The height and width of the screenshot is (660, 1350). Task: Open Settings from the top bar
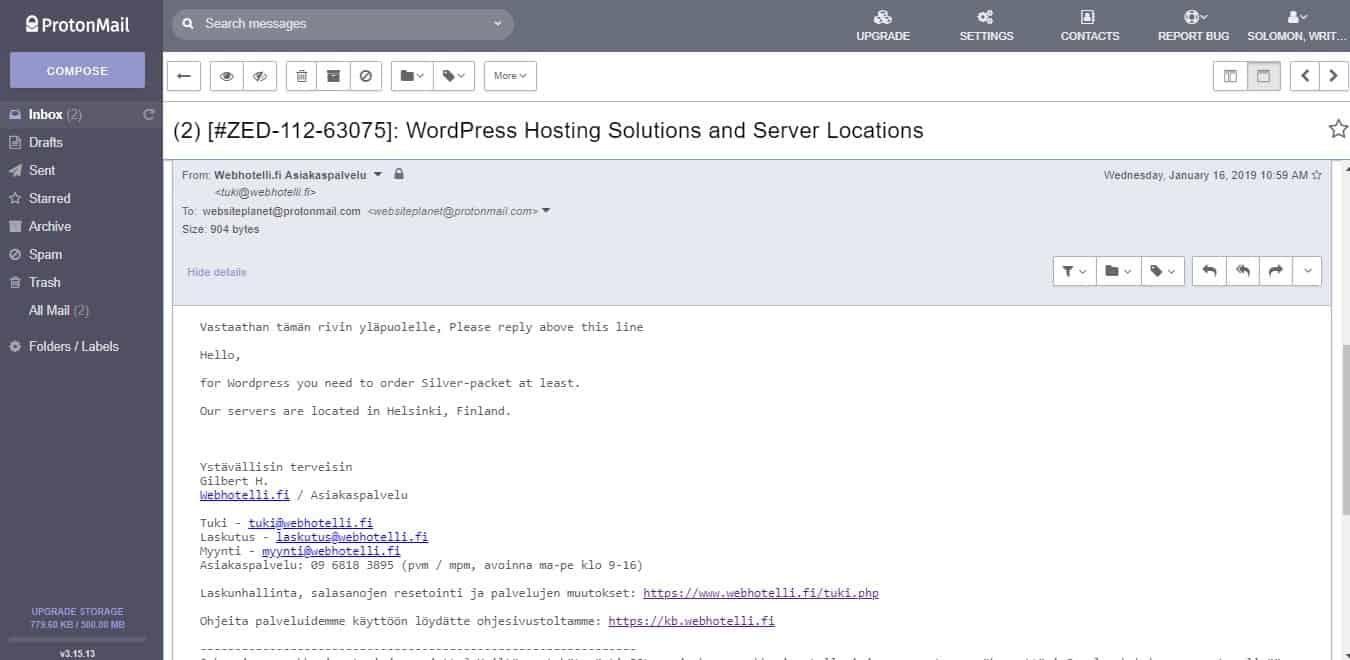[986, 26]
